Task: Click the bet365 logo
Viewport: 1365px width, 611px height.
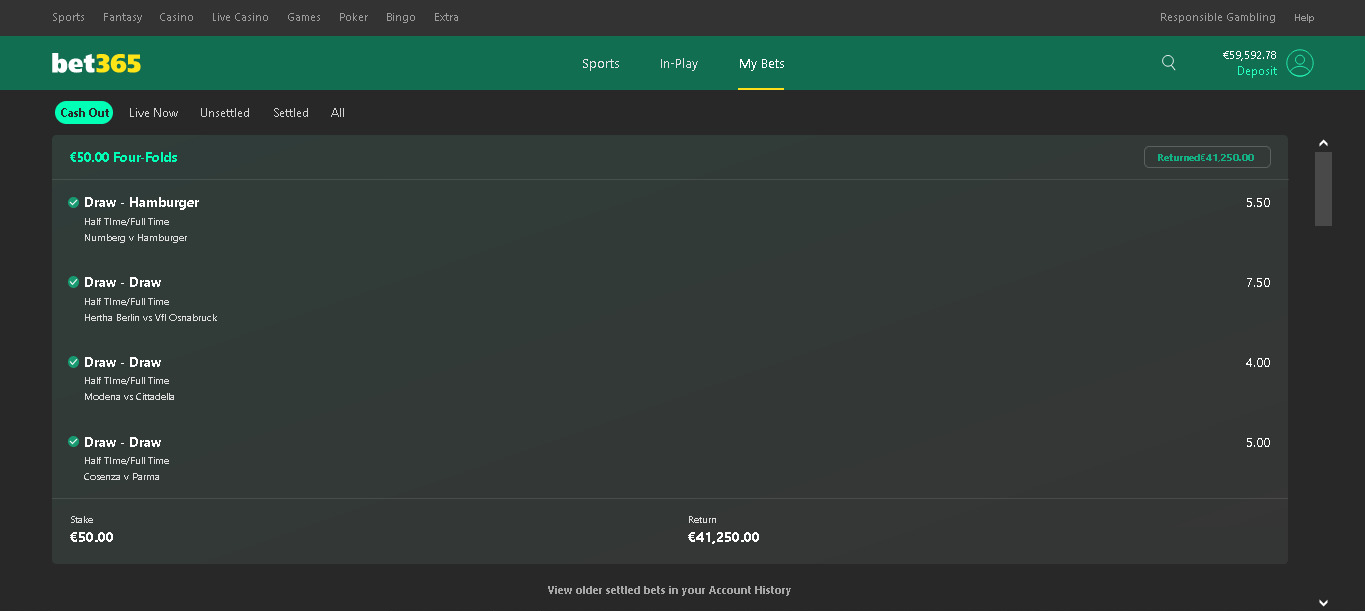Action: coord(96,63)
